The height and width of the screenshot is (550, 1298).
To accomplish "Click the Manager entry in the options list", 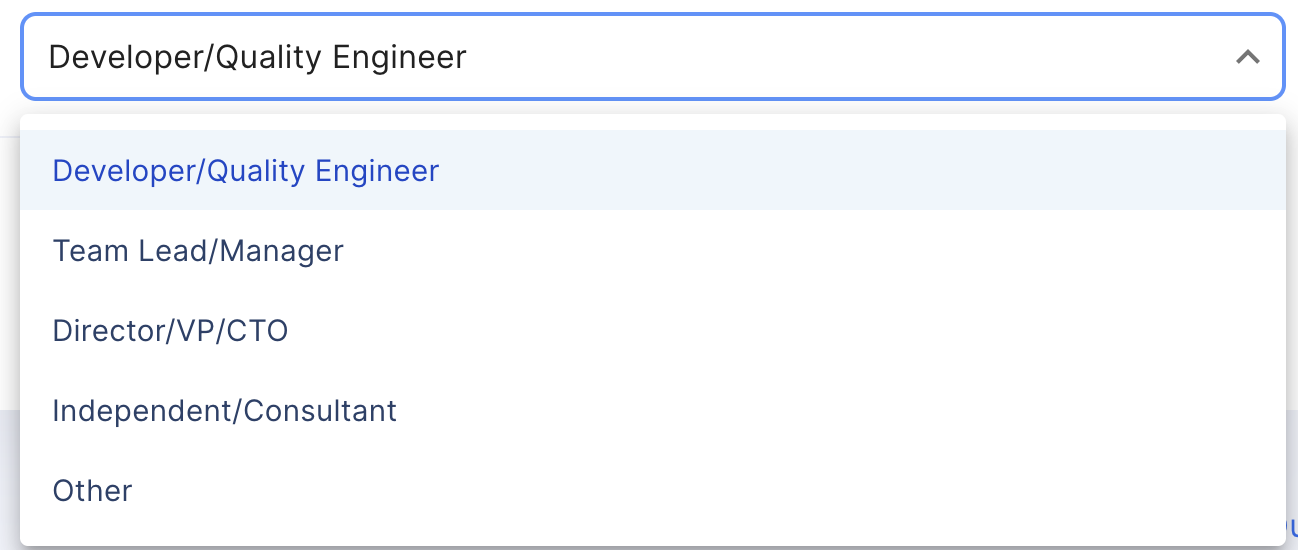I will pos(198,250).
